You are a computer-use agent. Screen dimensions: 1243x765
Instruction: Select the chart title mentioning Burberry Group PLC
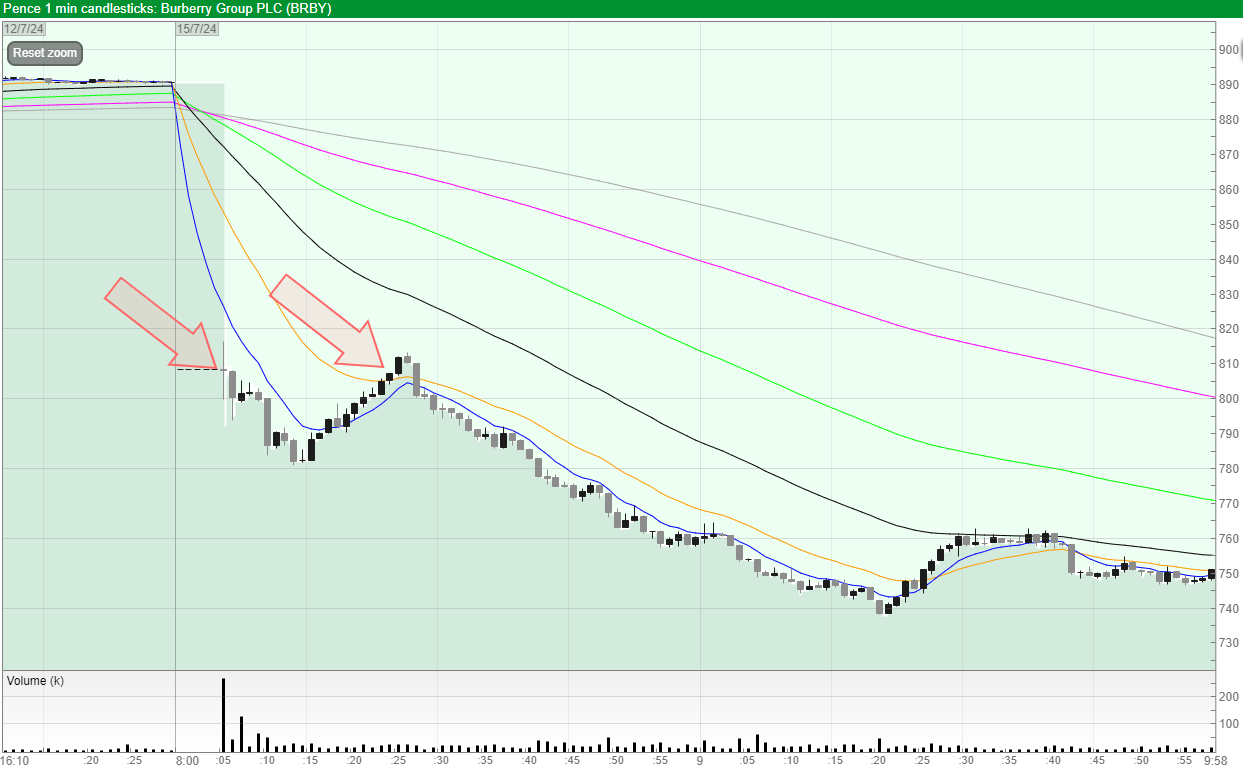pos(167,9)
